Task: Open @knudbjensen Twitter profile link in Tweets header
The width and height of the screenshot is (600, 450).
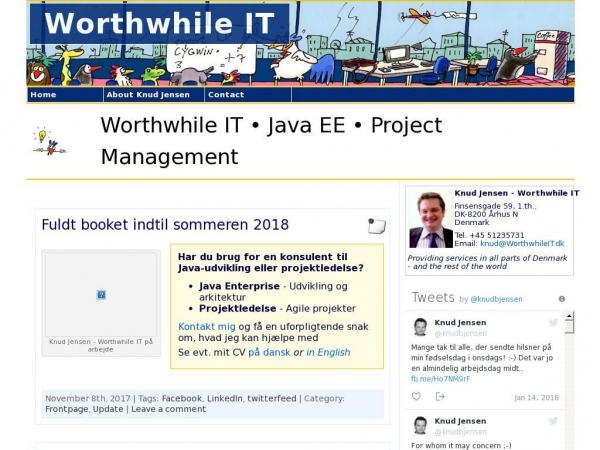Action: point(496,299)
